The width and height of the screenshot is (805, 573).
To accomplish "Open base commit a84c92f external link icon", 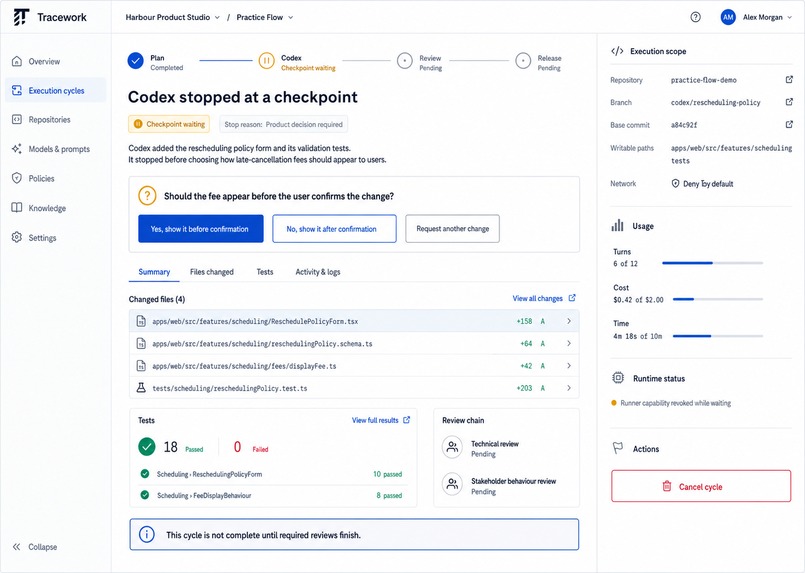I will point(789,124).
